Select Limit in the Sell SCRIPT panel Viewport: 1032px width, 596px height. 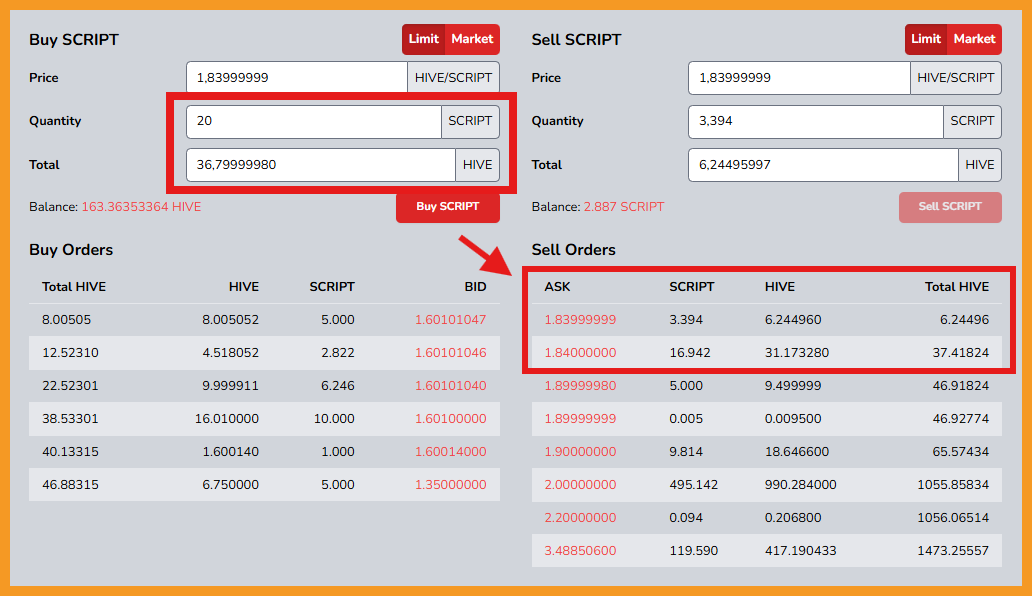pos(926,39)
